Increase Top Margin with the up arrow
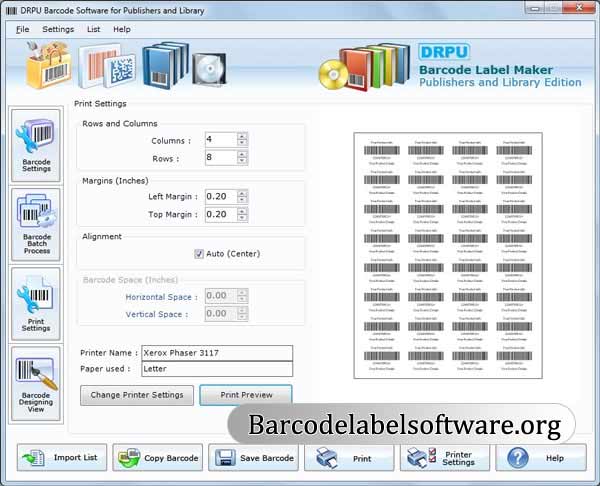 point(242,211)
